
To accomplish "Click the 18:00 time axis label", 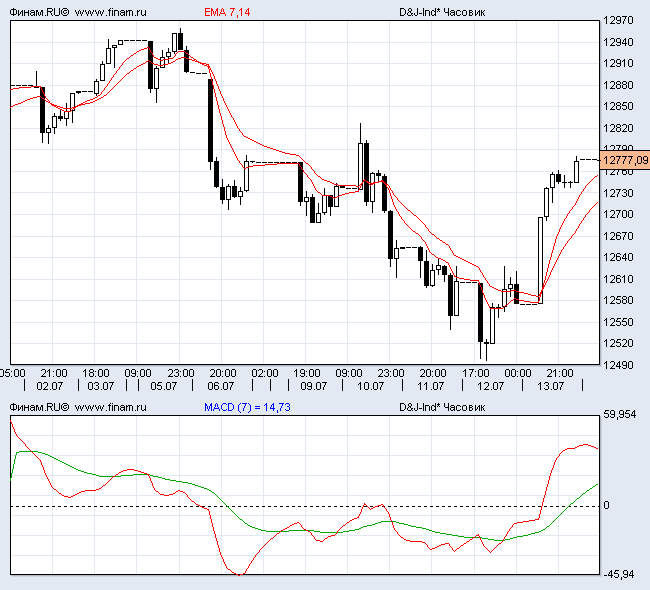I will click(x=96, y=373).
